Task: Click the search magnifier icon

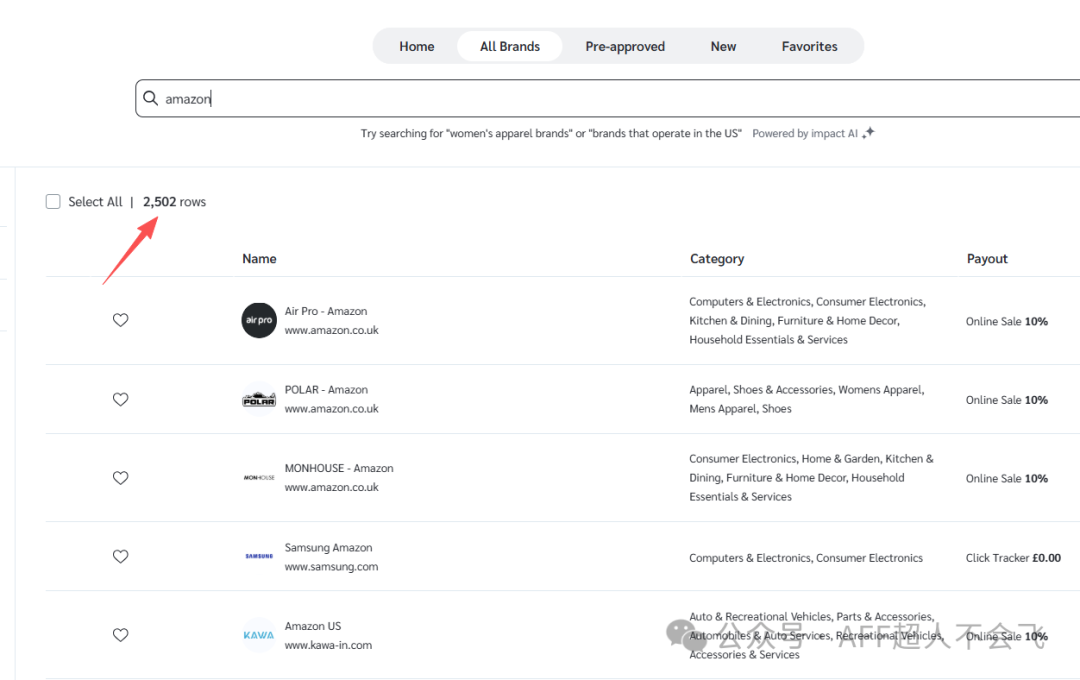Action: 150,98
